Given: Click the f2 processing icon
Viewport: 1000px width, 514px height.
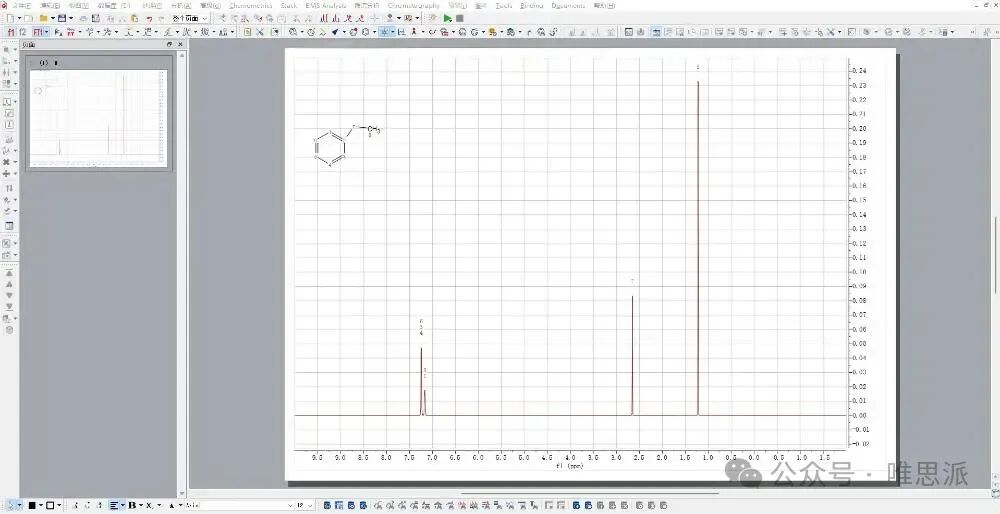Looking at the screenshot, I should click(x=23, y=32).
